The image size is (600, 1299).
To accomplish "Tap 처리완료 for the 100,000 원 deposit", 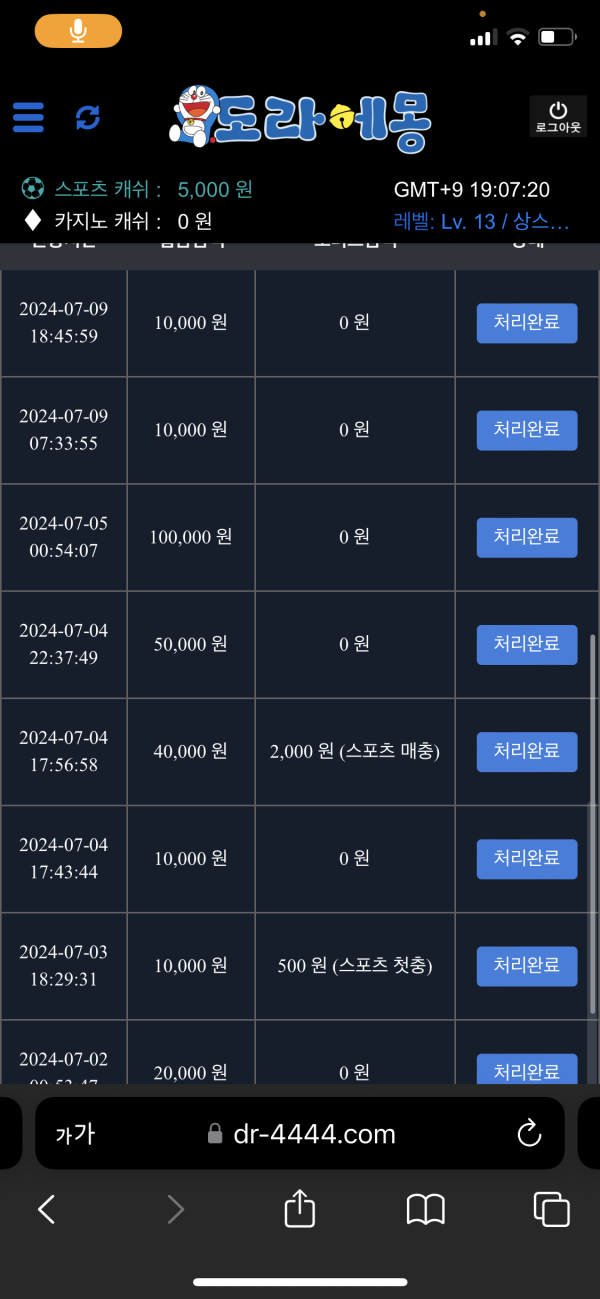I will pos(527,537).
